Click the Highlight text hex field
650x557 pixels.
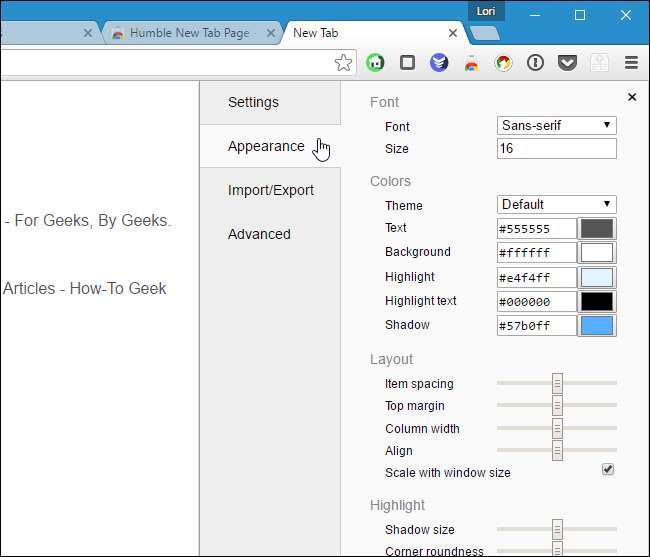[537, 302]
